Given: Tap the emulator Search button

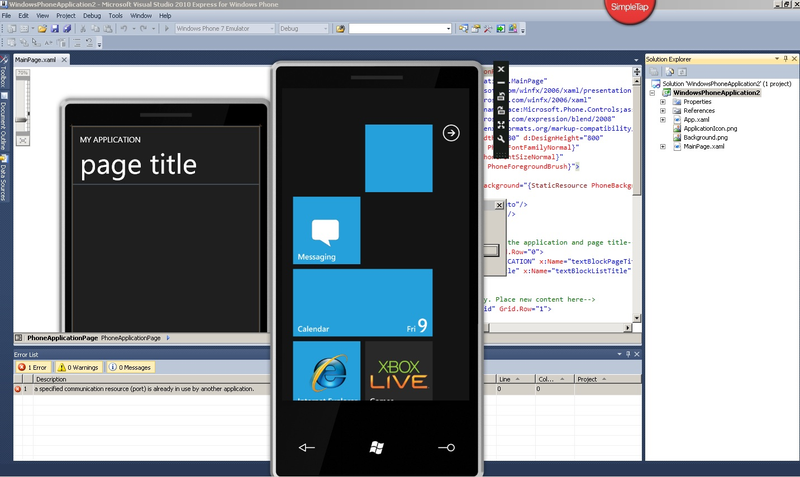Looking at the screenshot, I should coord(446,447).
